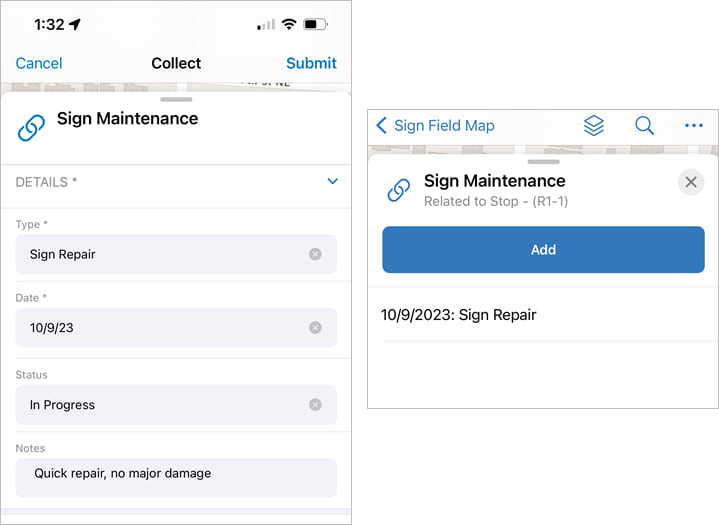Tap the drag handle above the Add panel
Image resolution: width=719 pixels, height=525 pixels.
543,161
